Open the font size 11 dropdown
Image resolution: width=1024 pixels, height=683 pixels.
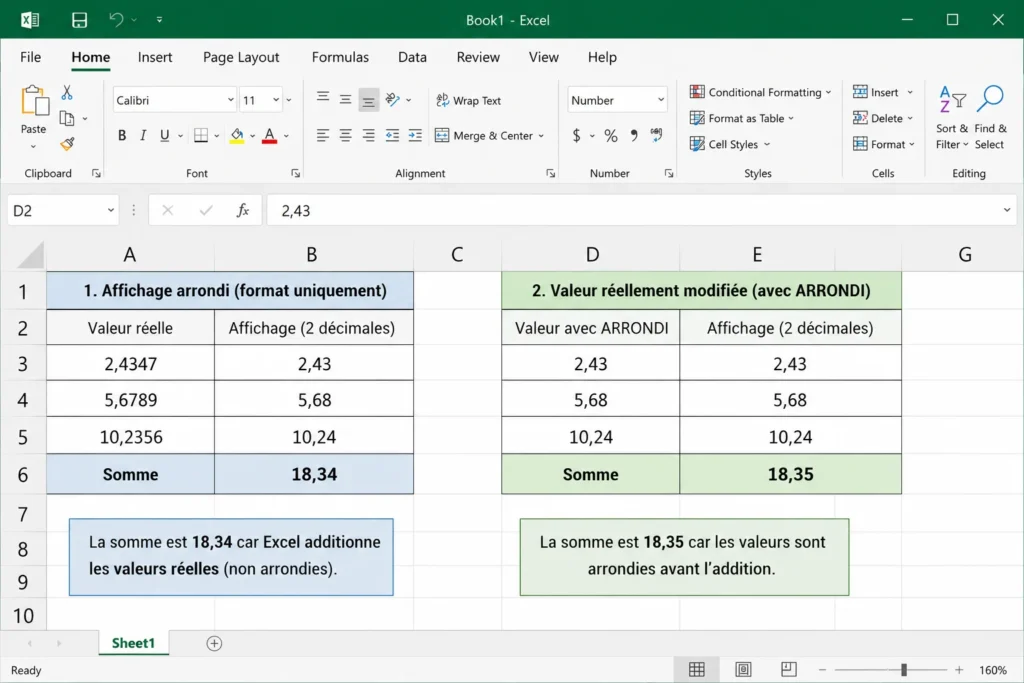[276, 100]
